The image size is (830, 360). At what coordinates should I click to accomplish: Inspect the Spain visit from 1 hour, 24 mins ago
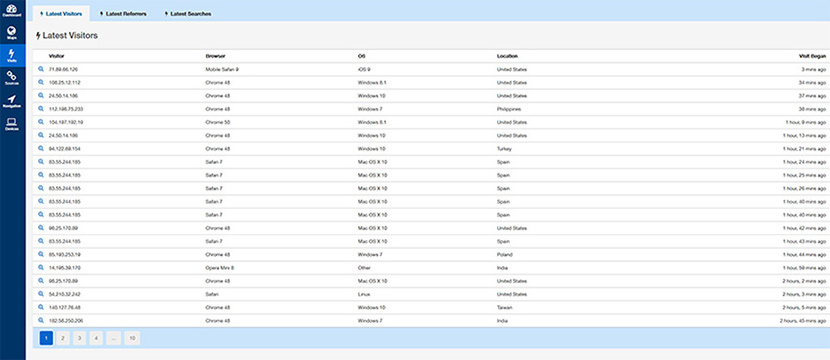[x=41, y=162]
